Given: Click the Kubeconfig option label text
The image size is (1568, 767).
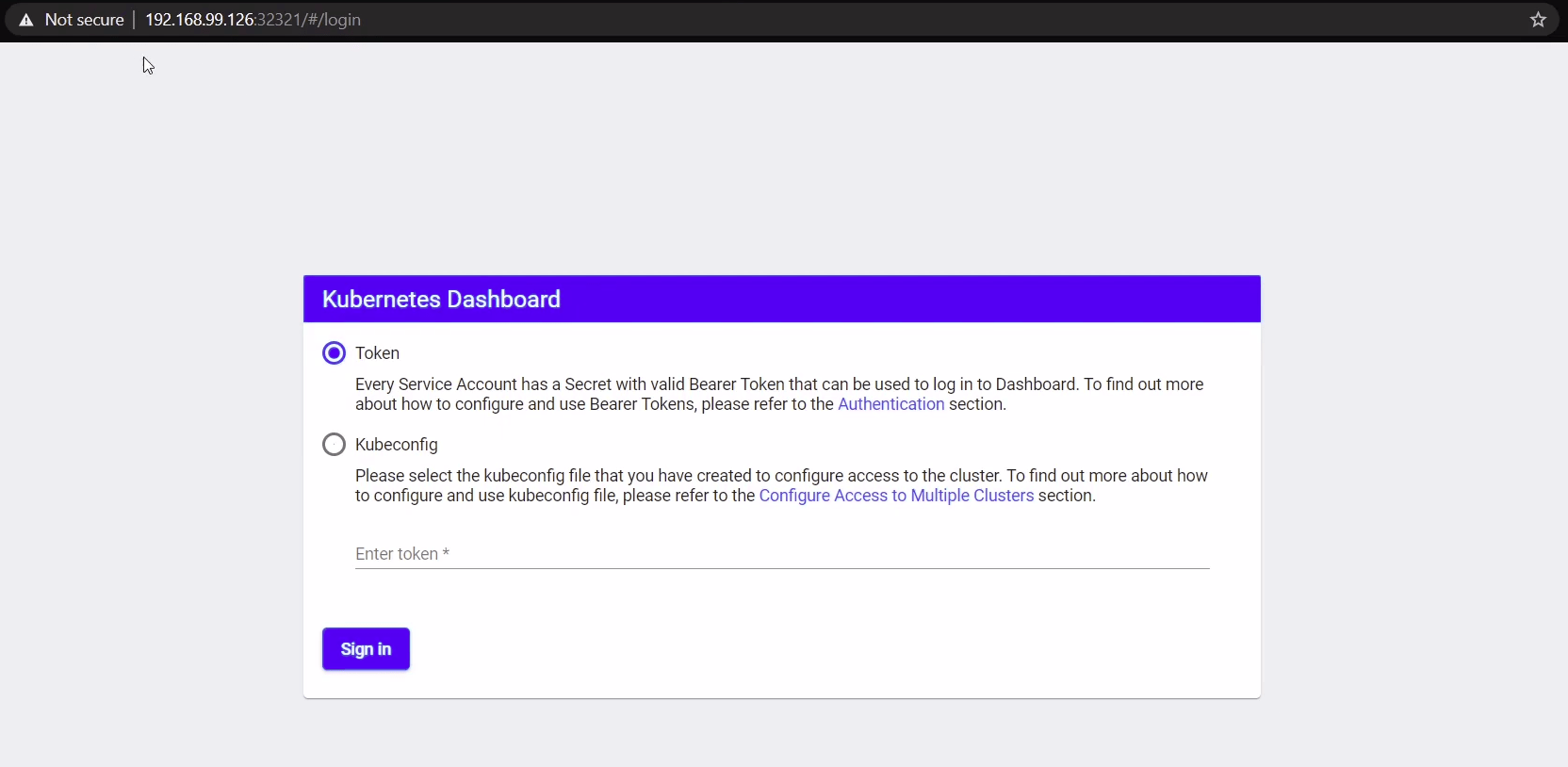Looking at the screenshot, I should [x=396, y=445].
